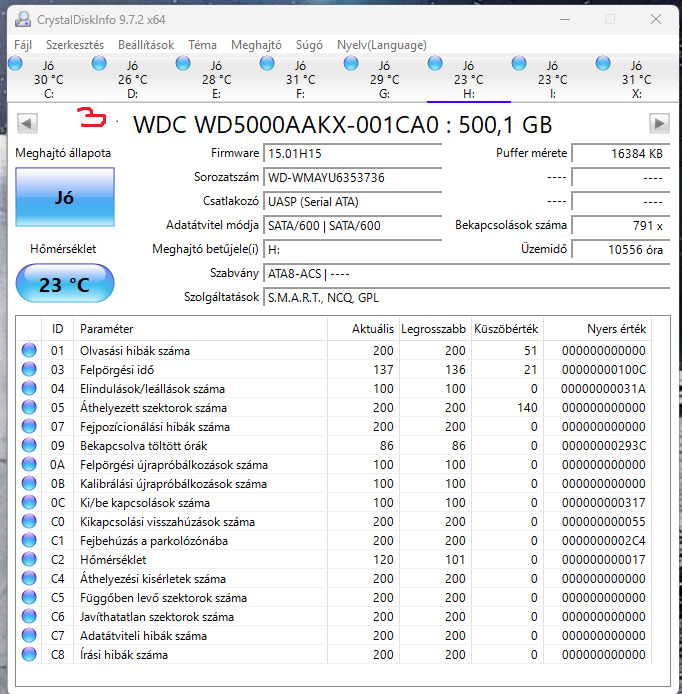Click status icon of row 01 Olvasási hibák
This screenshot has height=694, width=682.
click(29, 350)
